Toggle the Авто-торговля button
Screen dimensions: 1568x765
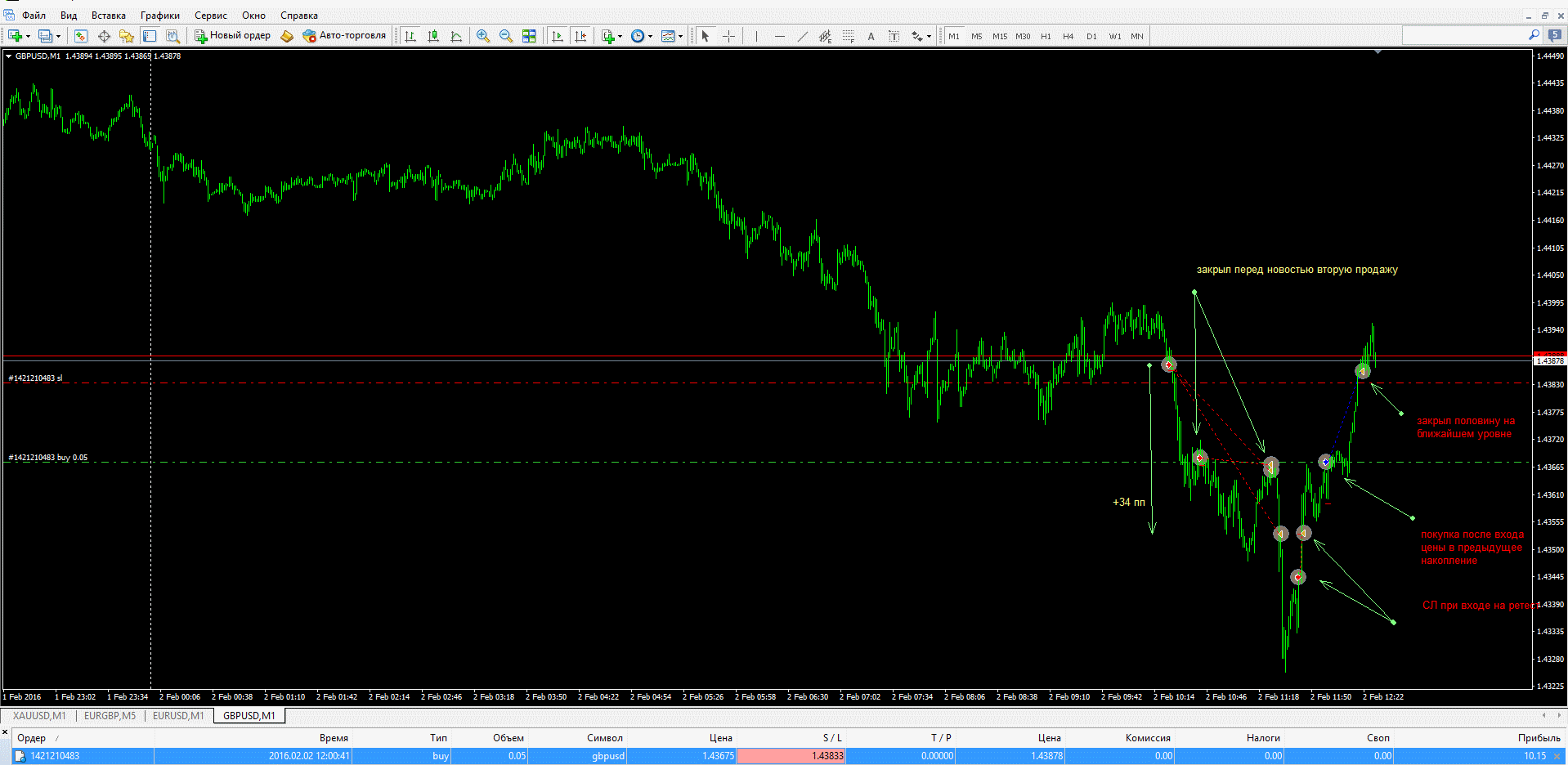coord(344,36)
